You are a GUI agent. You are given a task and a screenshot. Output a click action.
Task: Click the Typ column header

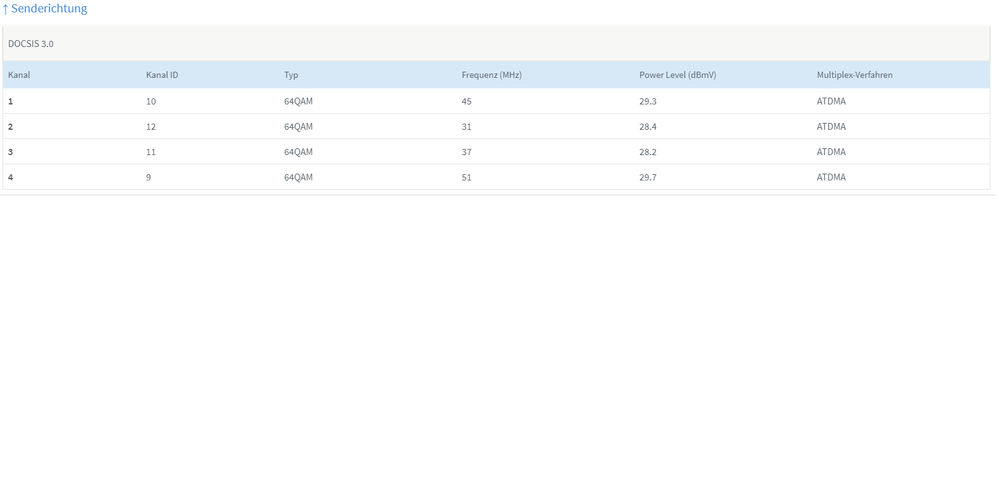[291, 75]
